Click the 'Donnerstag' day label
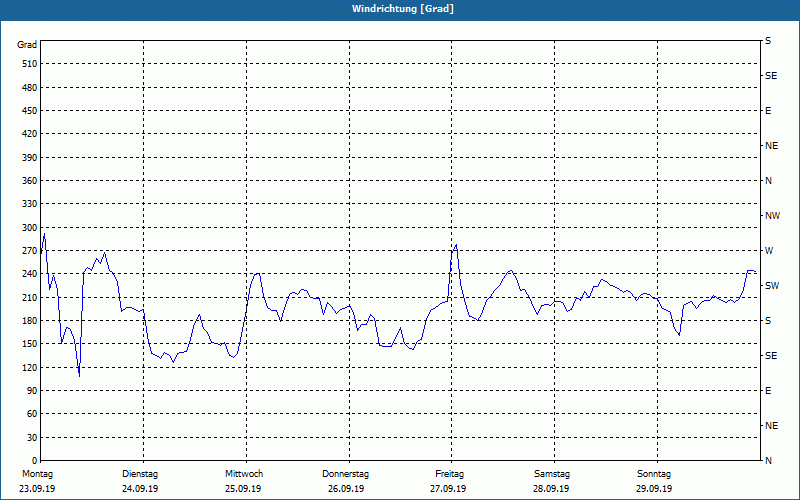The width and height of the screenshot is (800, 500). click(x=345, y=474)
